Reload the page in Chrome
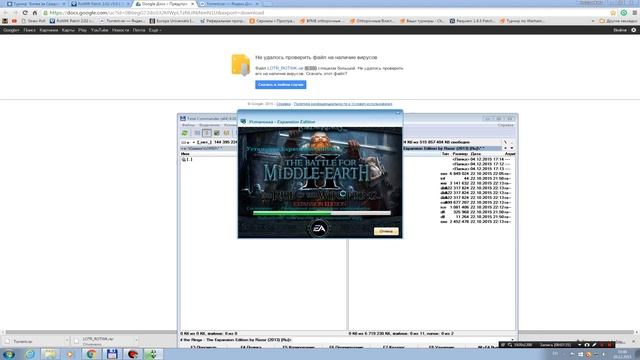640x360 pixels. click(x=25, y=13)
